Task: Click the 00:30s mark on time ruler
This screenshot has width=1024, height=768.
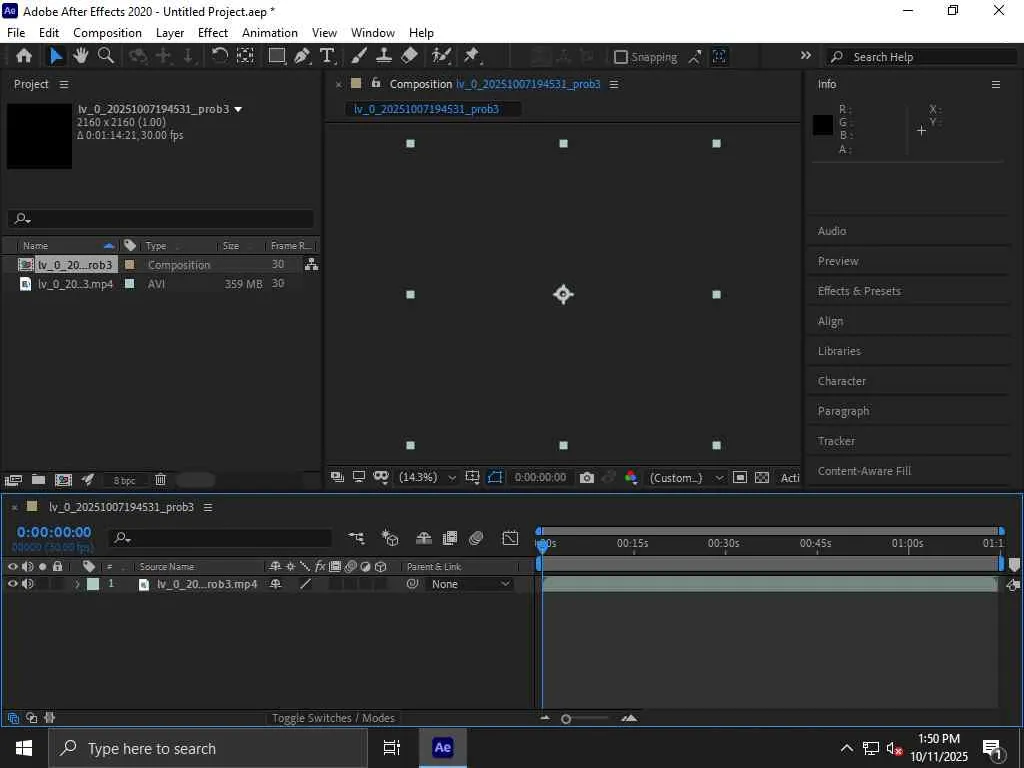Action: pos(724,543)
